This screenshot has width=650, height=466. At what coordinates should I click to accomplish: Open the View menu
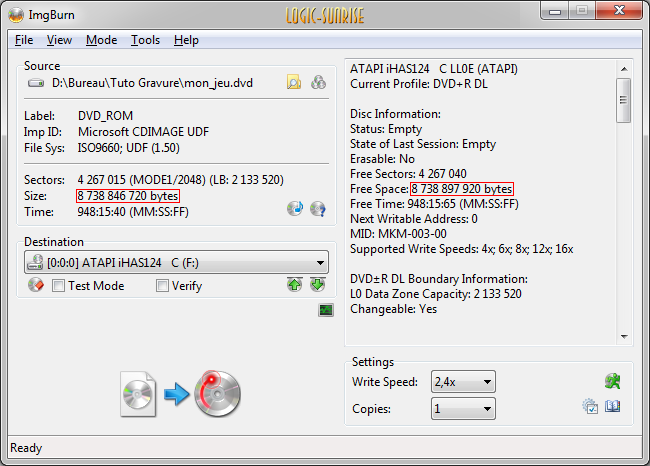(59, 40)
